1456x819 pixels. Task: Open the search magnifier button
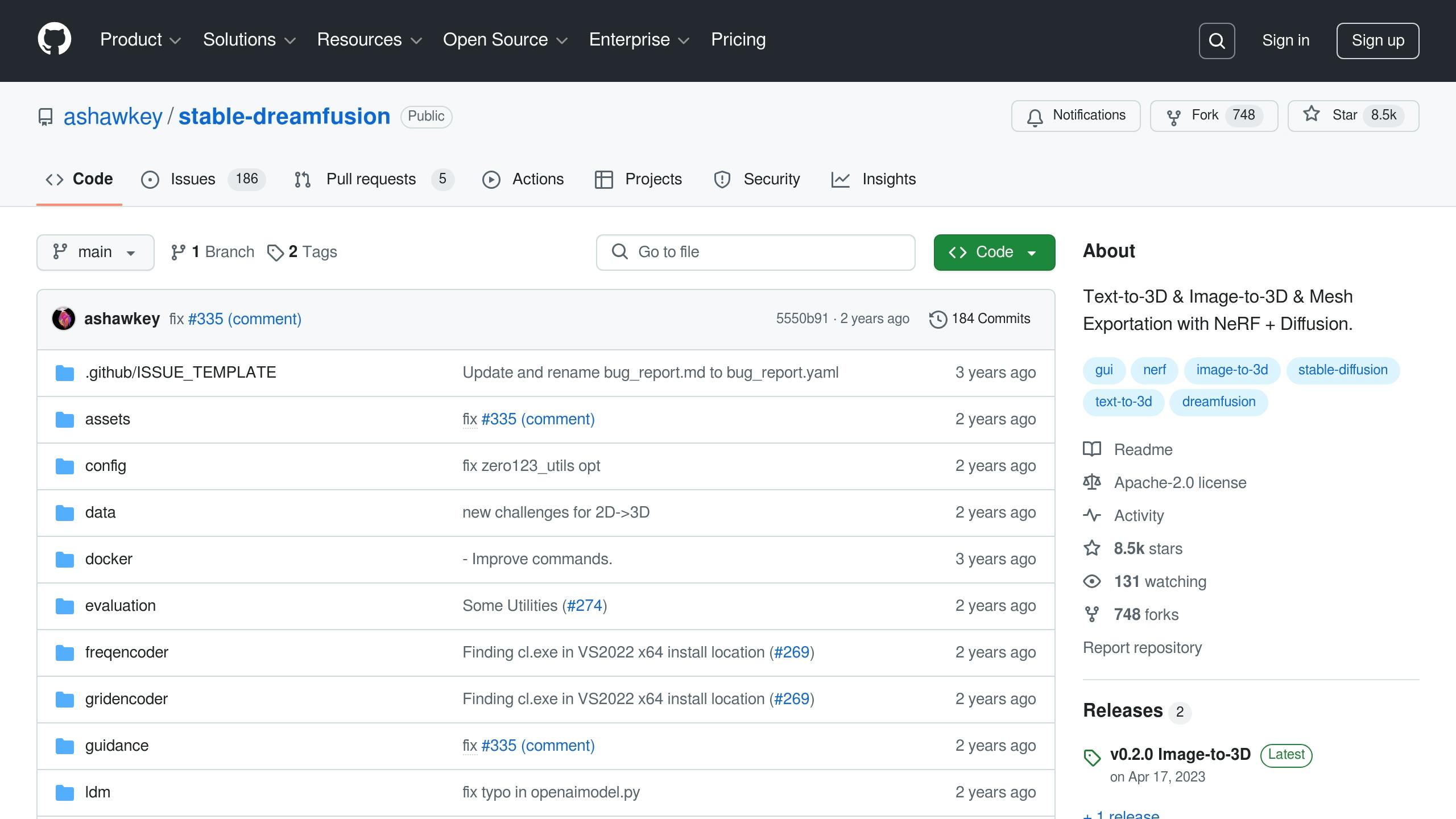click(1217, 40)
